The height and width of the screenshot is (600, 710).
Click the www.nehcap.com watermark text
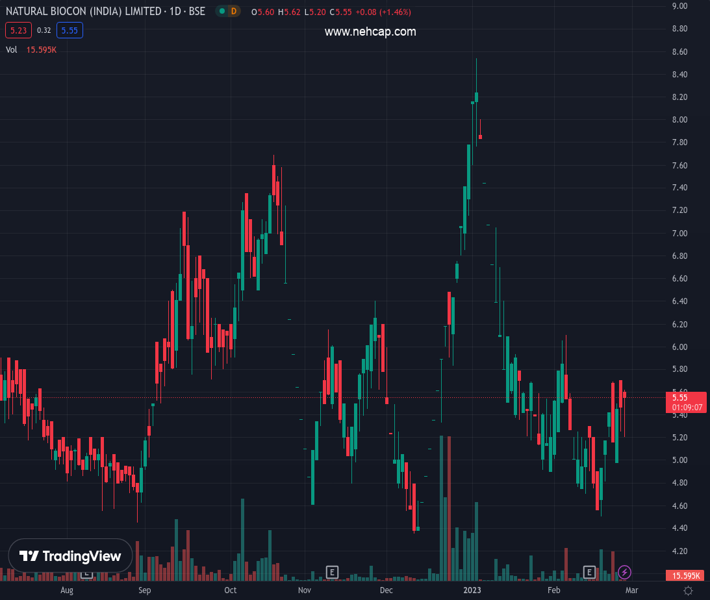coord(370,32)
